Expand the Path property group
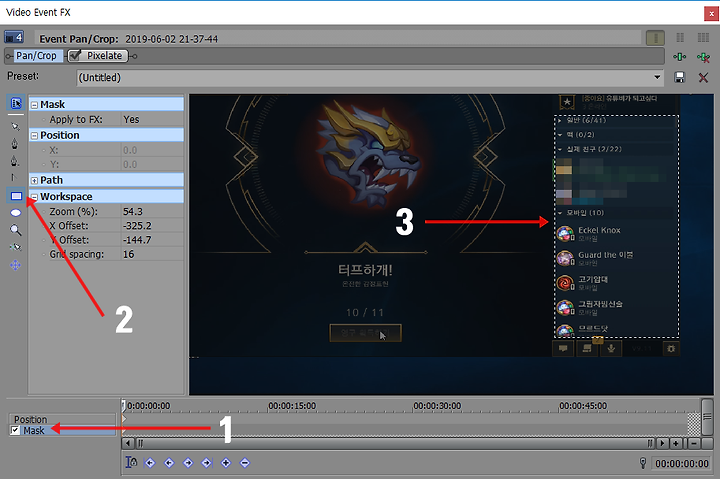 point(34,181)
